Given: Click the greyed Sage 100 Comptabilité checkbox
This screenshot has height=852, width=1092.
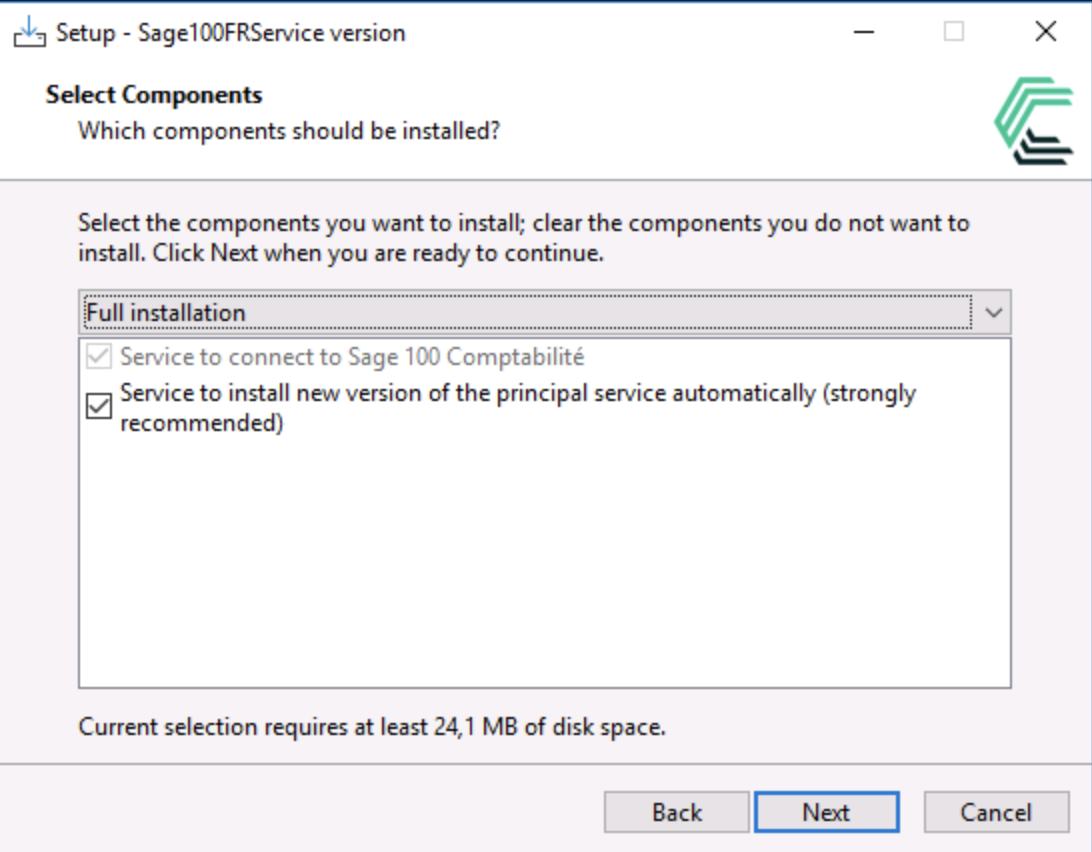Looking at the screenshot, I should coord(99,357).
